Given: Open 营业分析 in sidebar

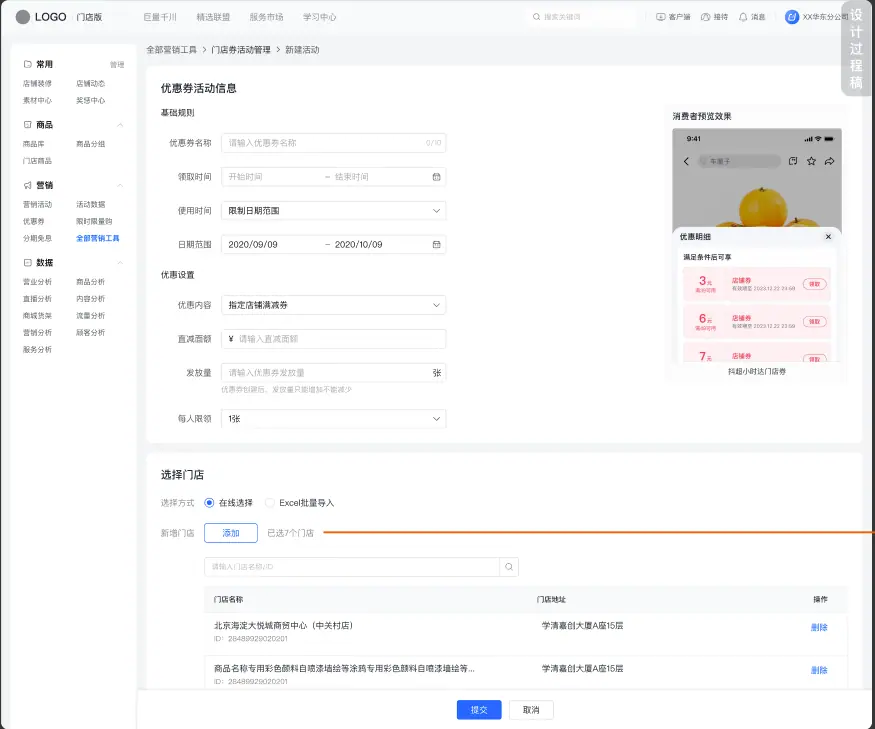Looking at the screenshot, I should [x=37, y=282].
